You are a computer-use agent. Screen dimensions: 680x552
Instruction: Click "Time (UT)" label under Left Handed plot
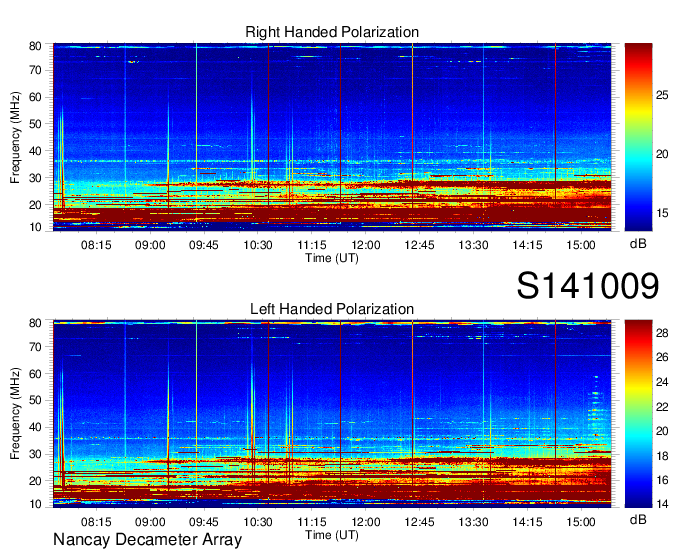(x=332, y=535)
